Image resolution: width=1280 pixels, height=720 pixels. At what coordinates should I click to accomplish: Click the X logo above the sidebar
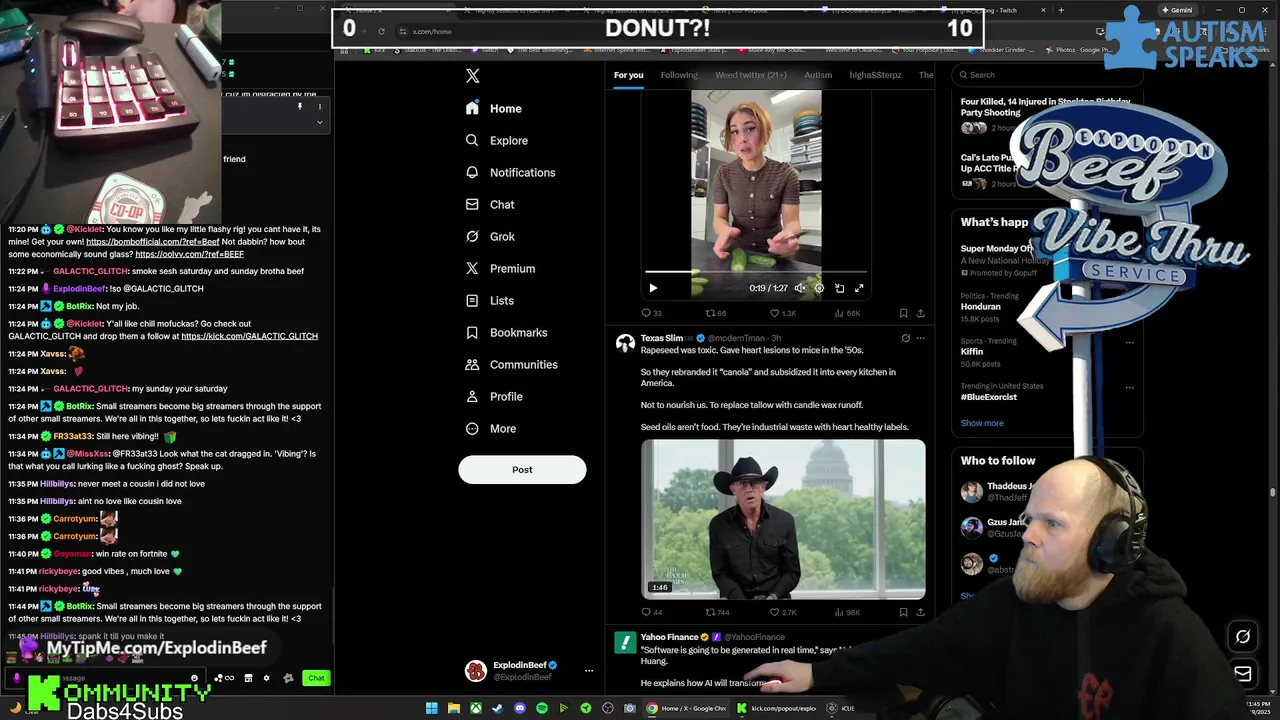(x=473, y=76)
